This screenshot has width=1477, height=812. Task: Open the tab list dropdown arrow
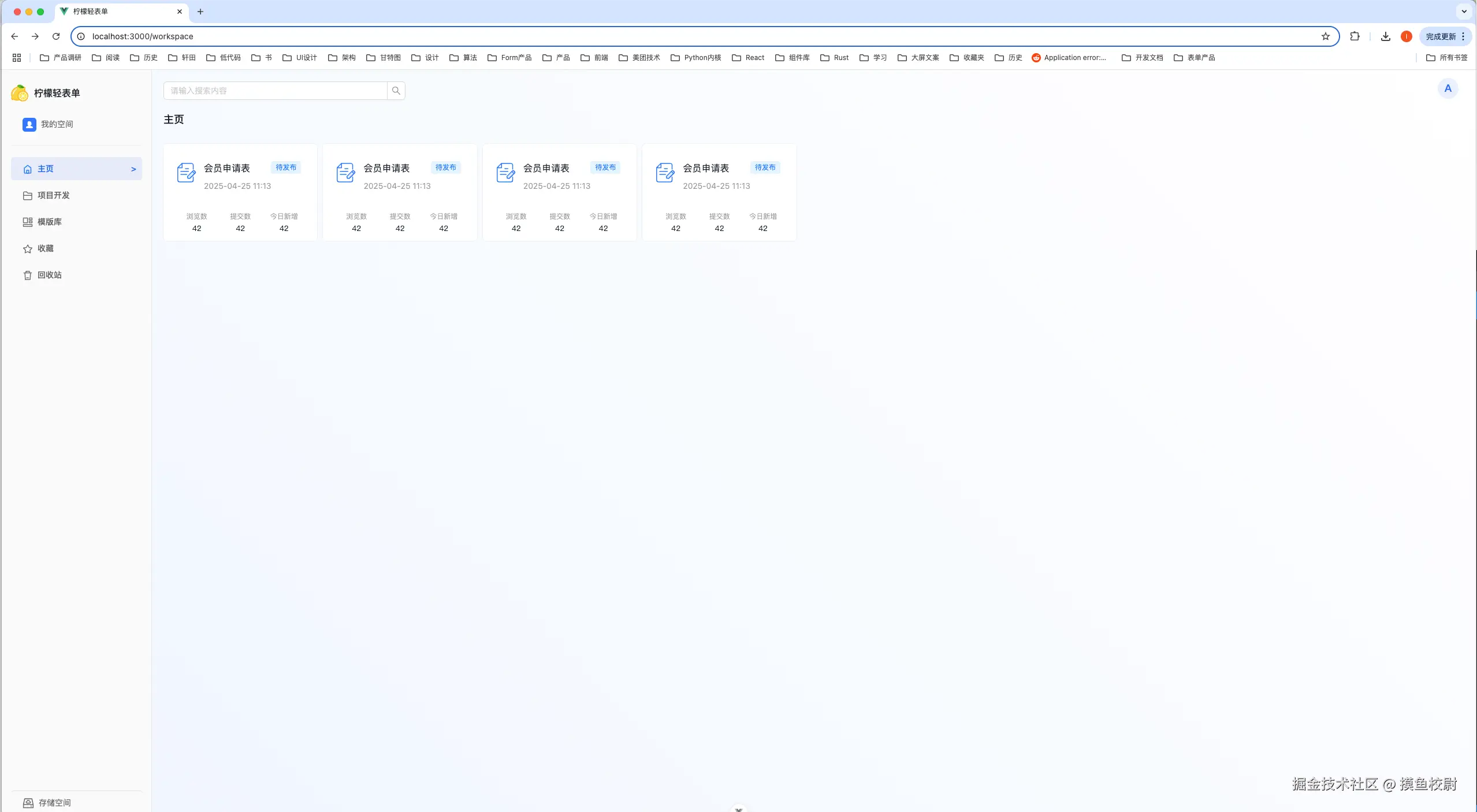pyautogui.click(x=1464, y=12)
